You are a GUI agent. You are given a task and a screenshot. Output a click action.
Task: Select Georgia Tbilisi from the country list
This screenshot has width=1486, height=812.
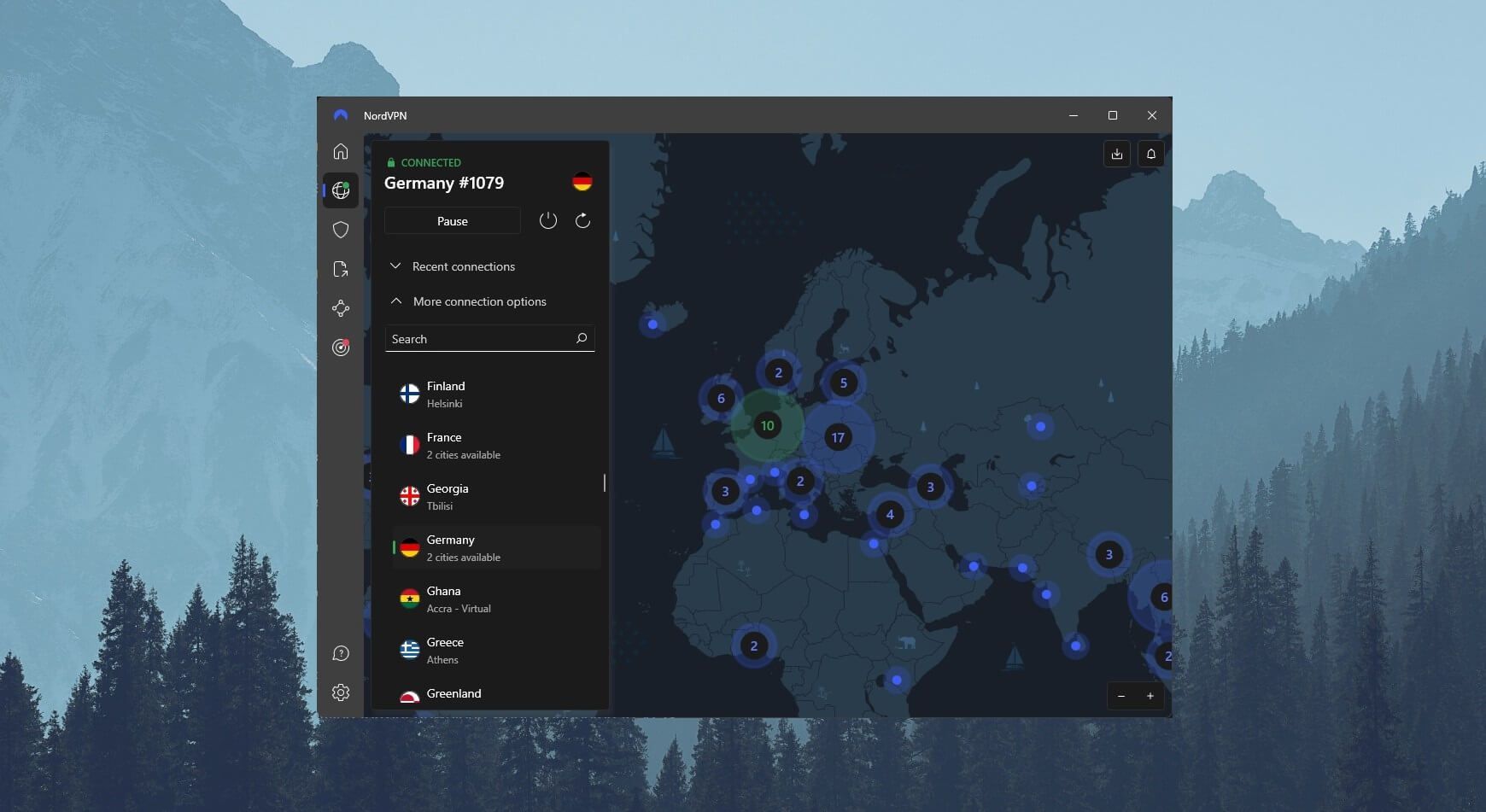click(495, 497)
